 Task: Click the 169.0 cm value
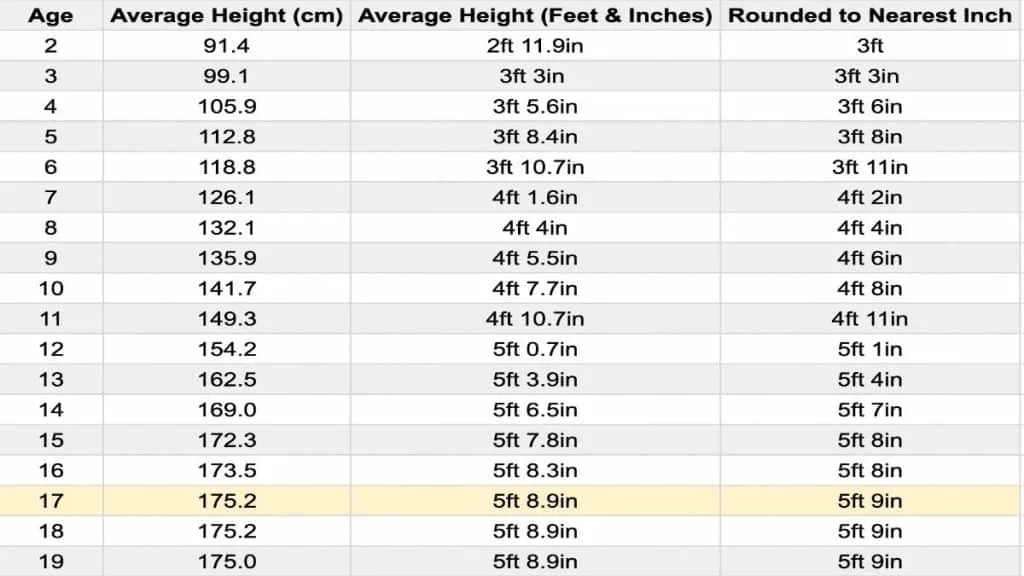(x=226, y=410)
